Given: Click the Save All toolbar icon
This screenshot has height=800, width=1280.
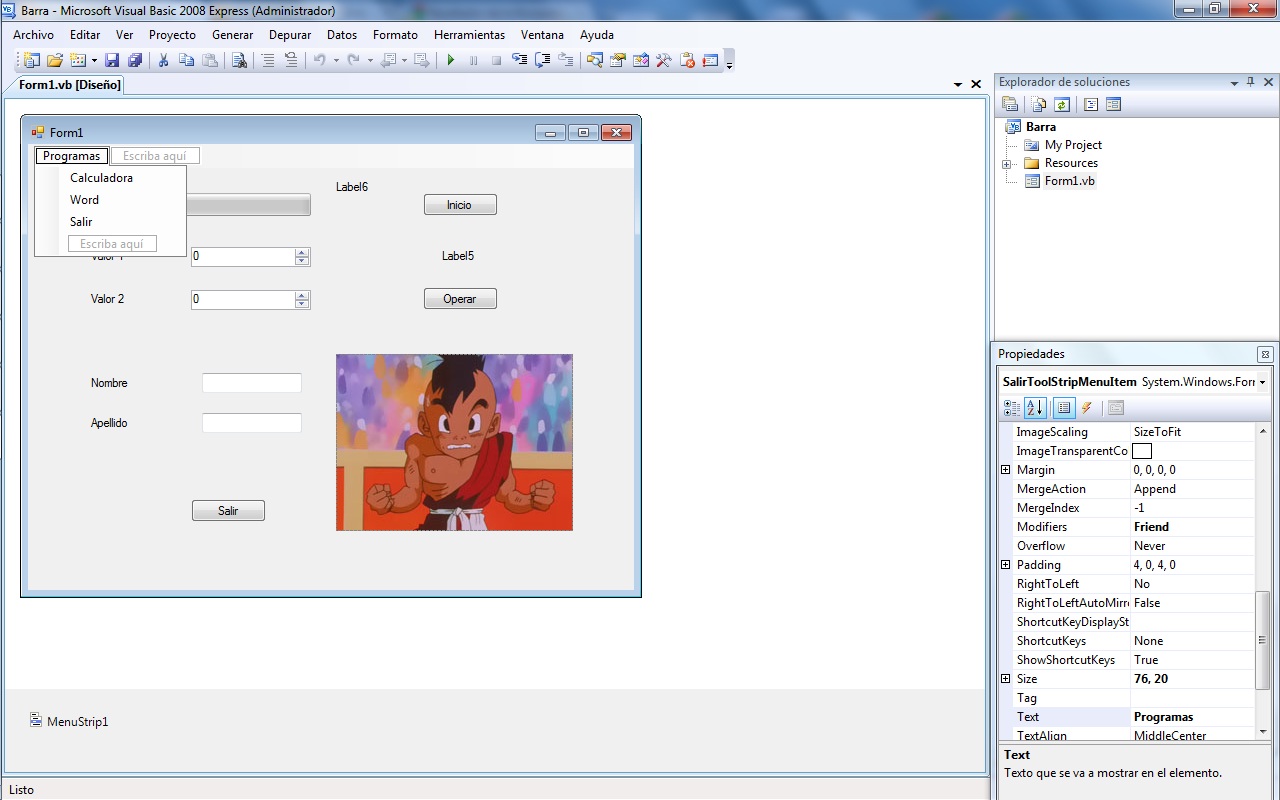Looking at the screenshot, I should 135,60.
